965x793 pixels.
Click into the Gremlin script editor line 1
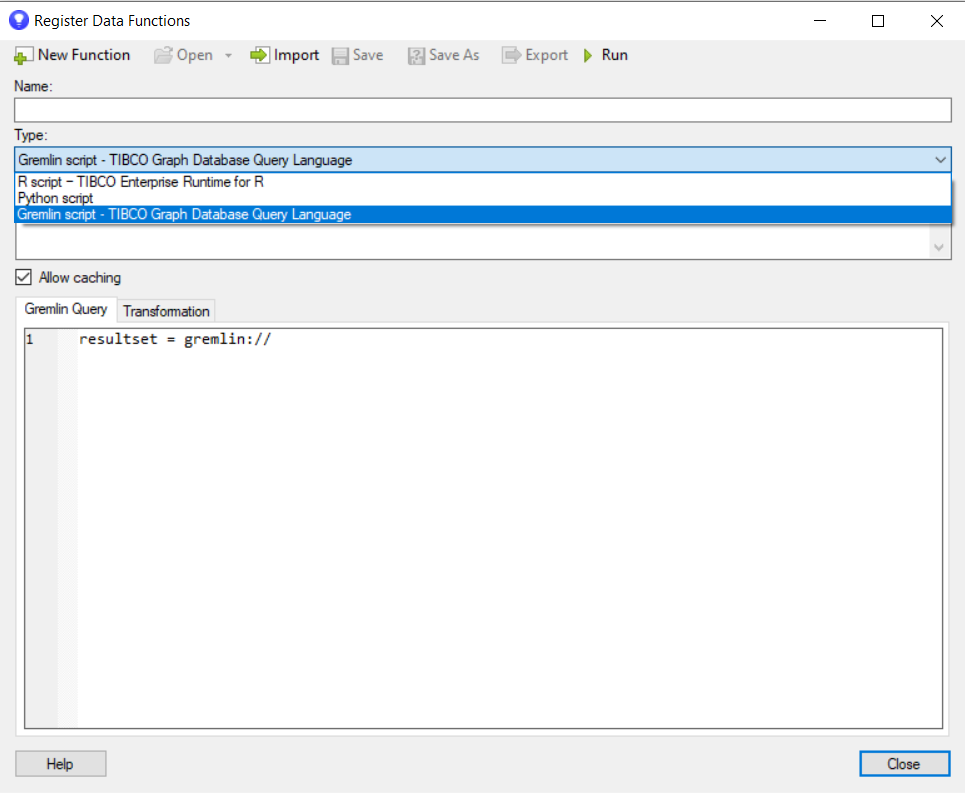coord(510,339)
